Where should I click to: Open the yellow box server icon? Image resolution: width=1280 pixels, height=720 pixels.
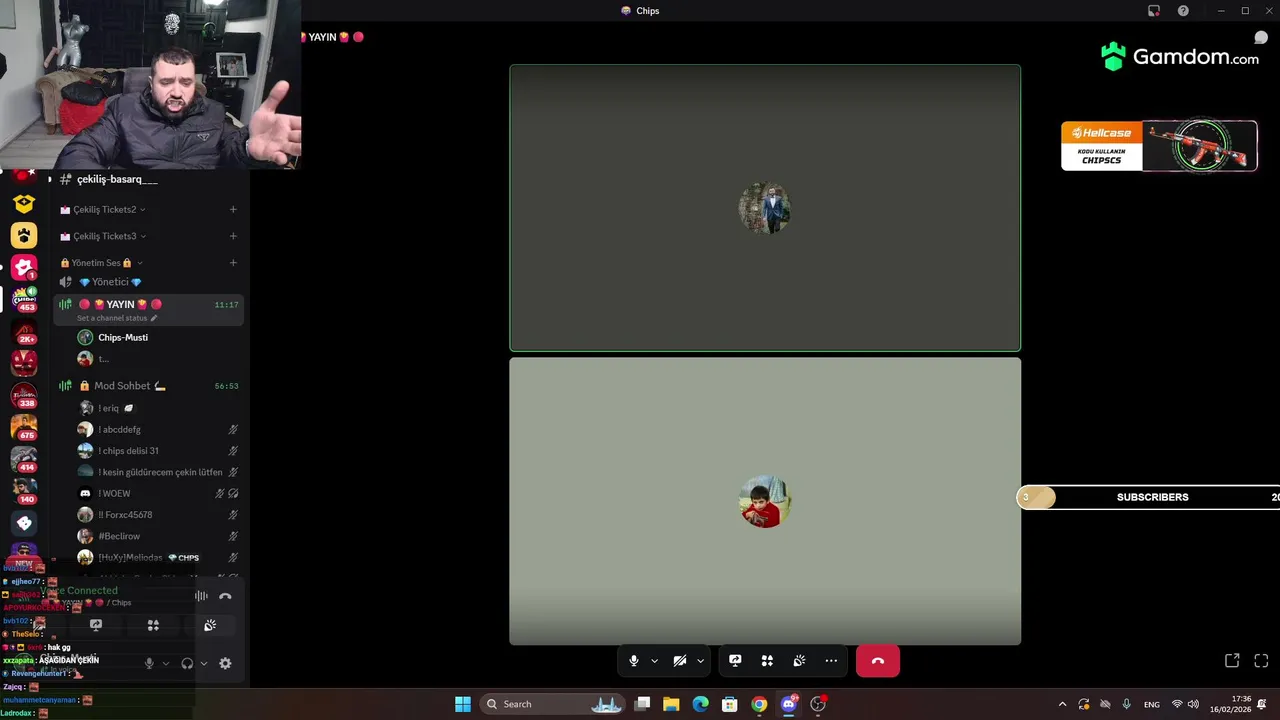pos(24,203)
